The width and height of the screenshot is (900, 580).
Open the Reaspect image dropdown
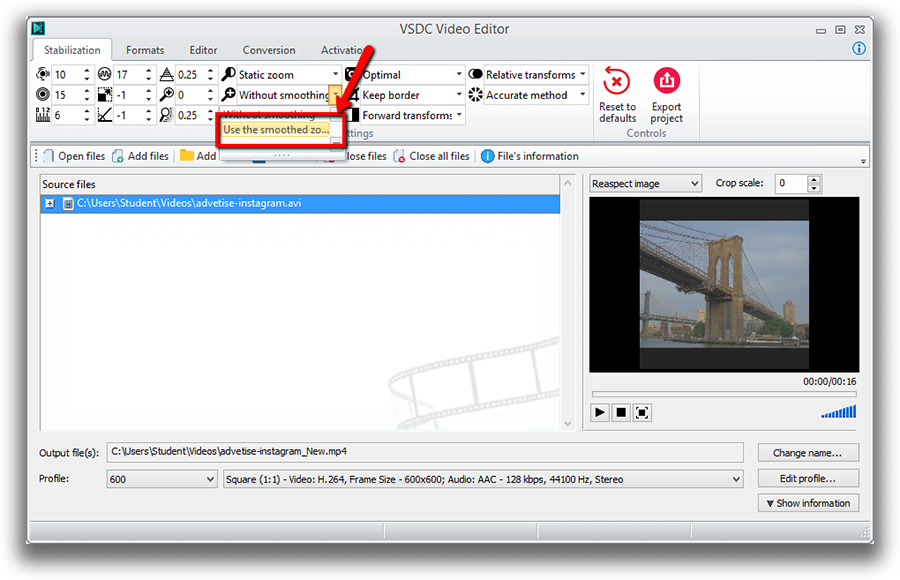(x=694, y=183)
